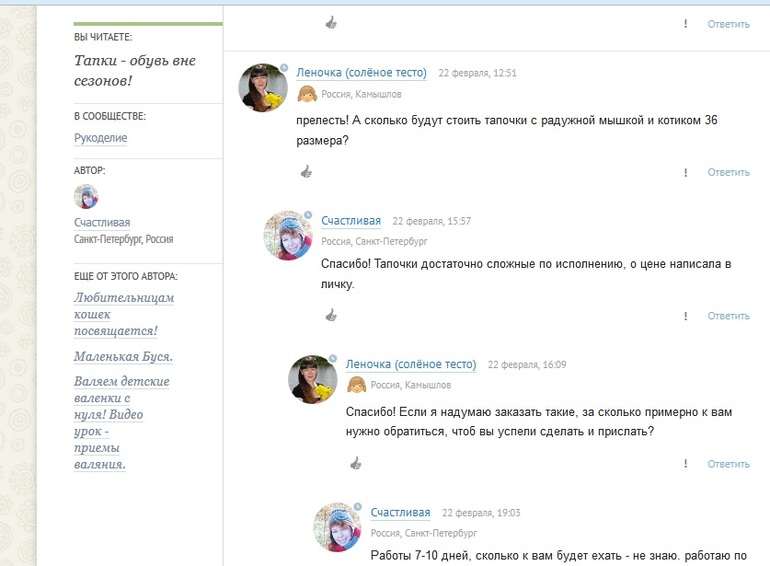Click timestamp 22 февраля, 12:51
This screenshot has width=770, height=566.
(477, 73)
